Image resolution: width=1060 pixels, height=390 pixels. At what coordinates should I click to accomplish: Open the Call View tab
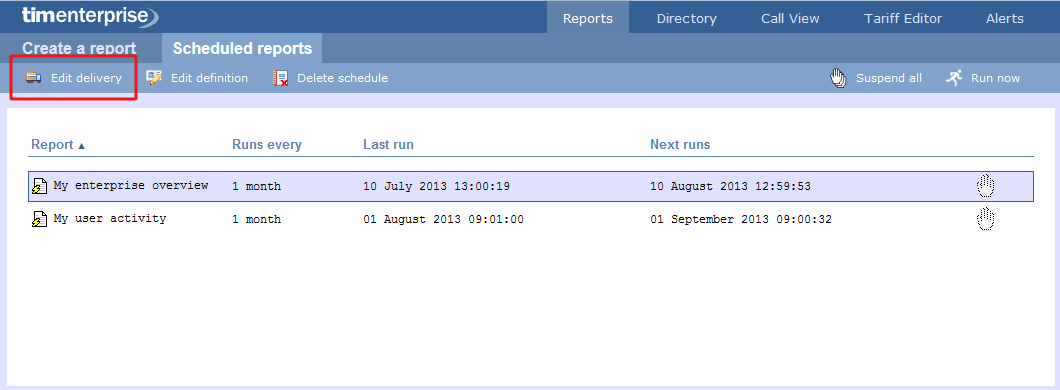(790, 18)
